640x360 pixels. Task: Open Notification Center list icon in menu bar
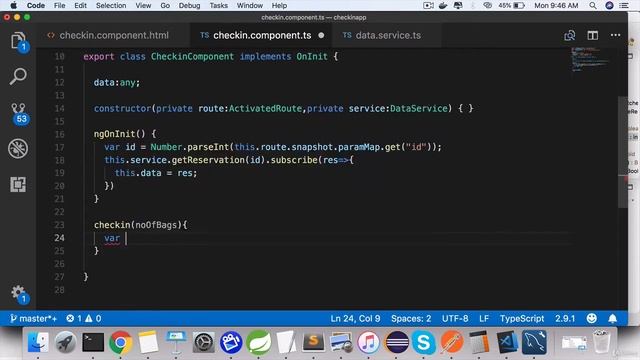point(624,5)
